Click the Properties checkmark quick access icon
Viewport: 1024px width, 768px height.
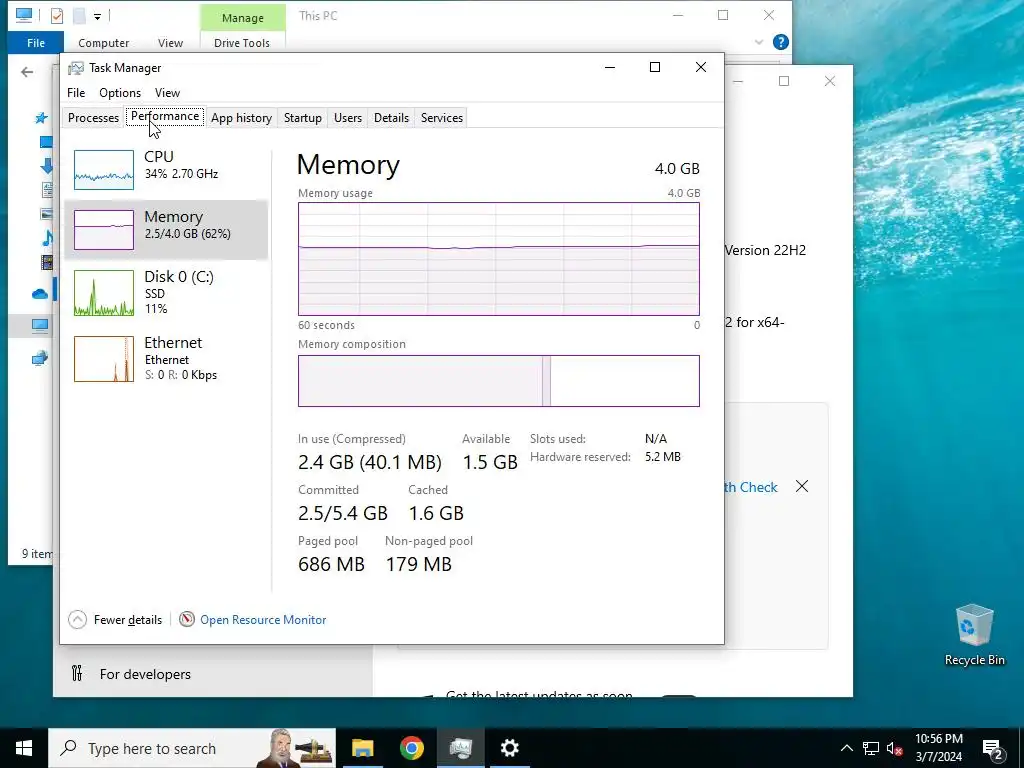(57, 15)
